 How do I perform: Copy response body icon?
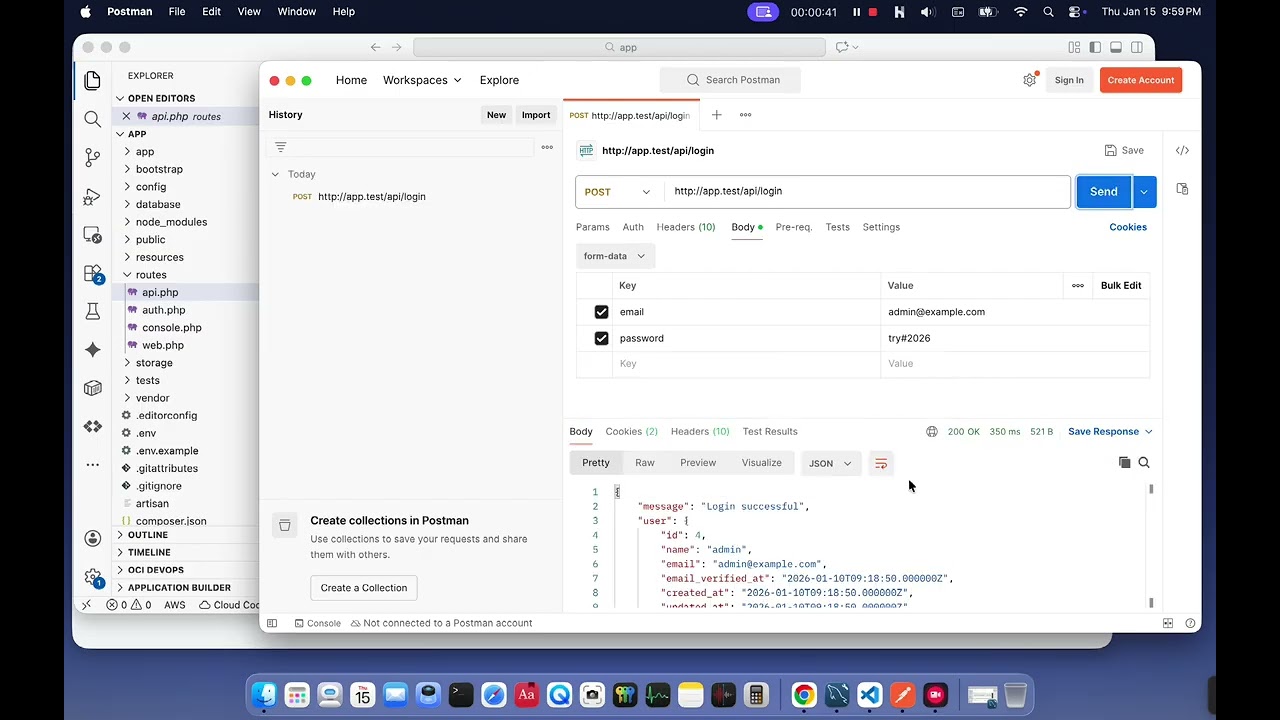click(1124, 462)
